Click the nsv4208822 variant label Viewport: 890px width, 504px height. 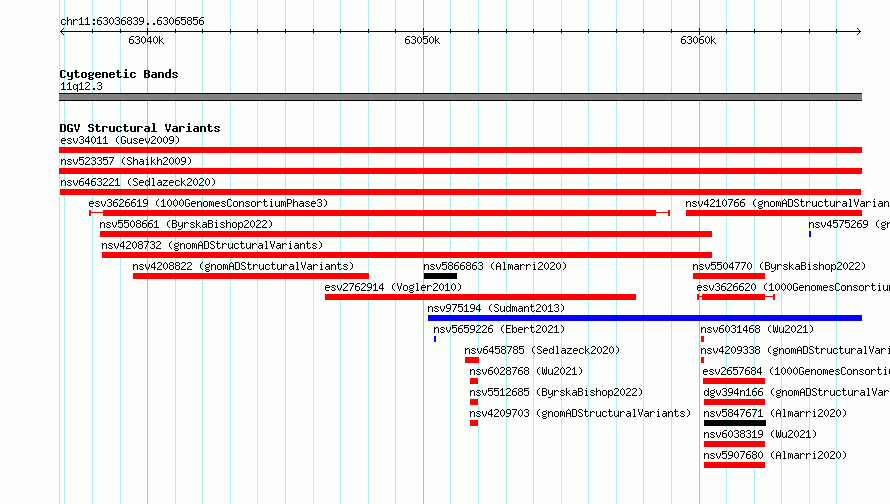pyautogui.click(x=243, y=266)
